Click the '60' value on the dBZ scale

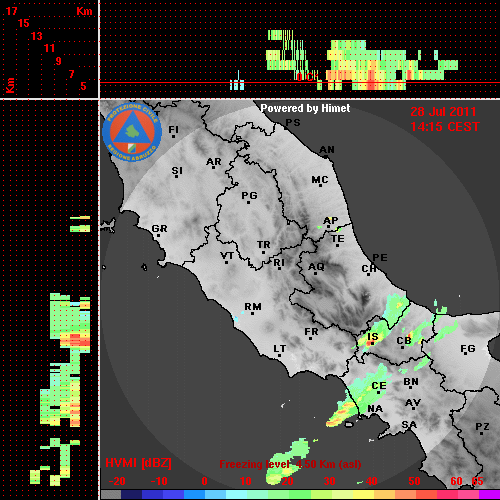point(456,481)
